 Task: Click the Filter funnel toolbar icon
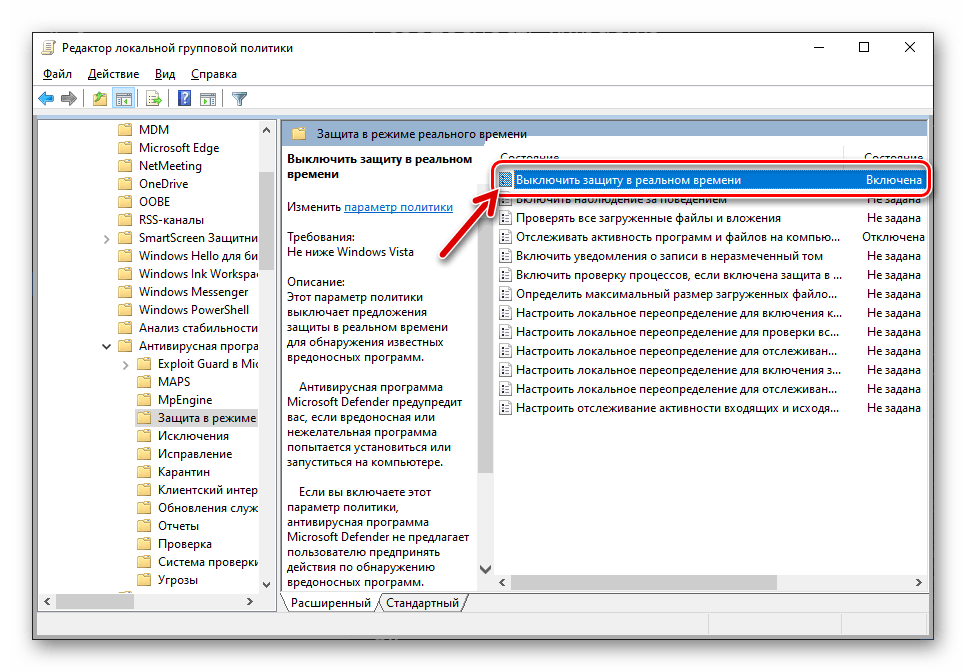[239, 99]
